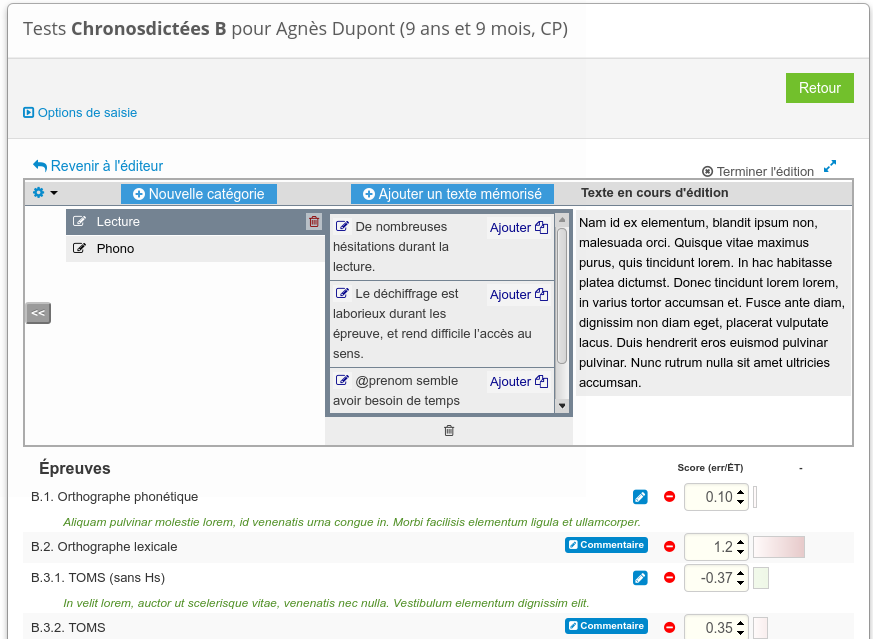
Task: Click Terminer l'édition
Action: tap(758, 171)
